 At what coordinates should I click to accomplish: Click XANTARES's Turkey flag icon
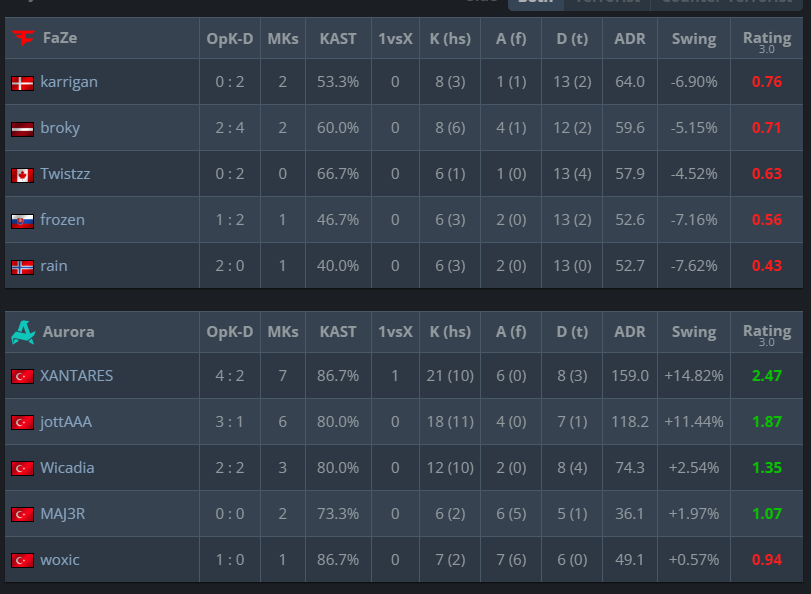click(x=22, y=376)
